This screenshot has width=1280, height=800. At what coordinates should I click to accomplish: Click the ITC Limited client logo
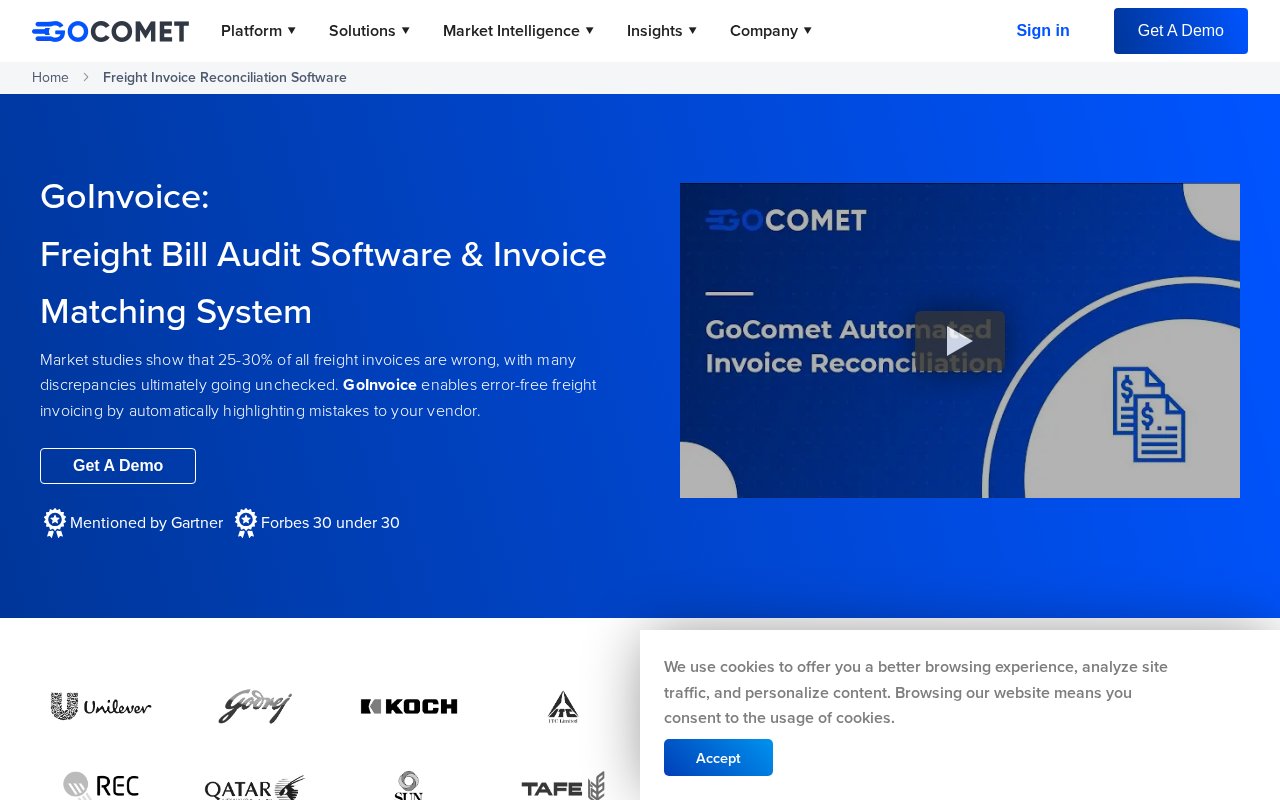(563, 706)
